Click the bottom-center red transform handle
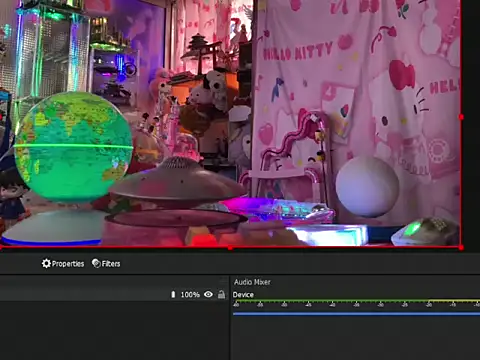The image size is (480, 360). point(230,248)
